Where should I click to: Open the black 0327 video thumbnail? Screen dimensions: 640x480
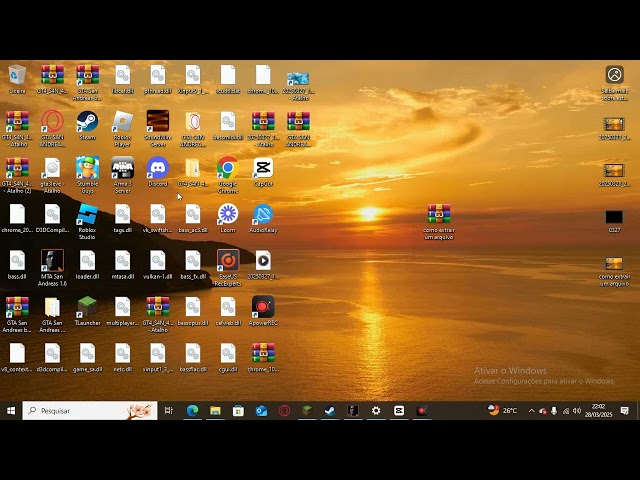614,221
